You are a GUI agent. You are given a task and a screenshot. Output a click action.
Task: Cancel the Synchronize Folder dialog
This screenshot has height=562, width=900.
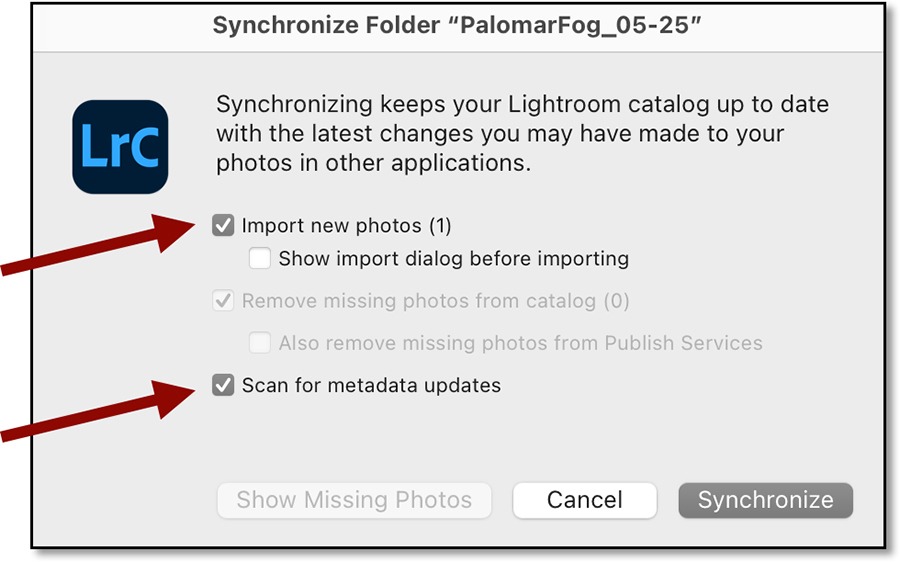pyautogui.click(x=585, y=500)
